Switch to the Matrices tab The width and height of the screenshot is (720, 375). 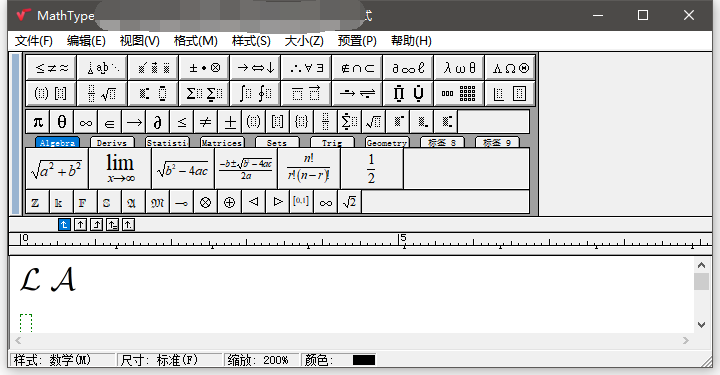(222, 142)
